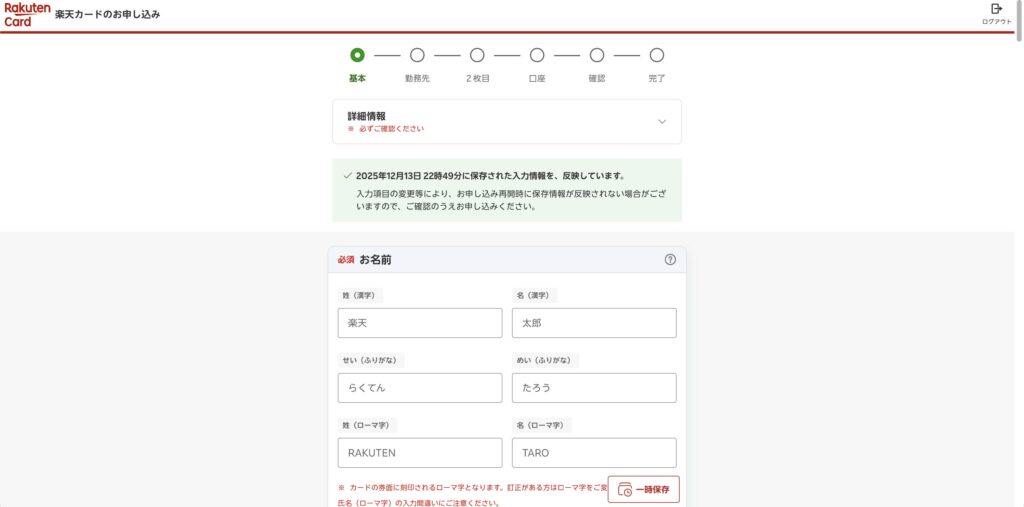1024x507 pixels.
Task: Select the 確認 step circle
Action: point(597,55)
